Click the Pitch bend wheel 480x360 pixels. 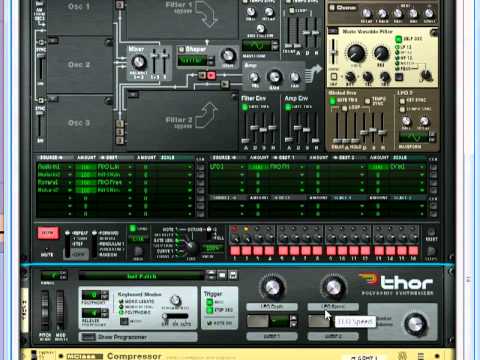tap(45, 310)
